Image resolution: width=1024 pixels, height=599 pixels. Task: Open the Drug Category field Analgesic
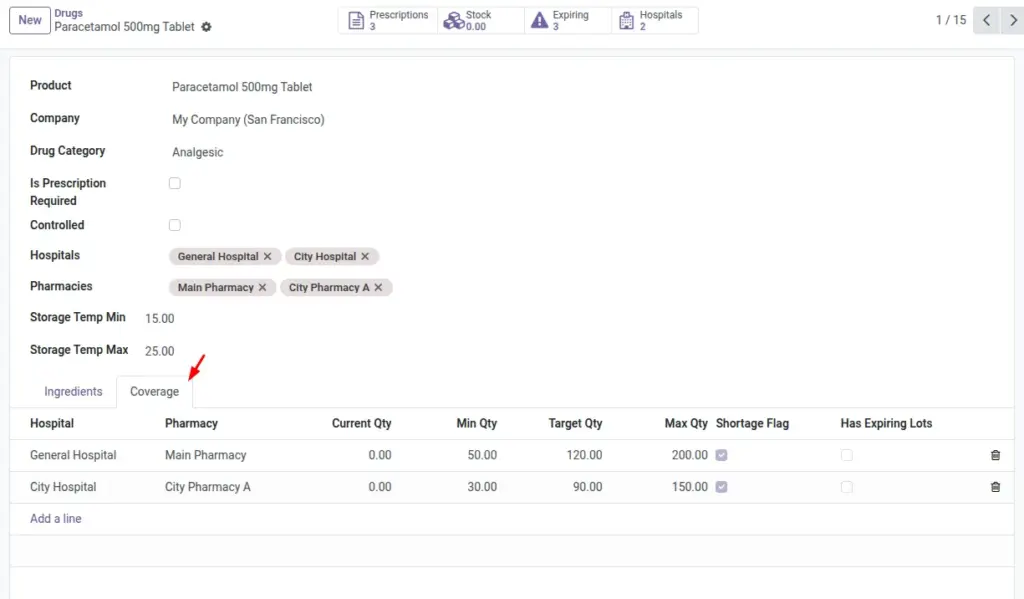(197, 152)
